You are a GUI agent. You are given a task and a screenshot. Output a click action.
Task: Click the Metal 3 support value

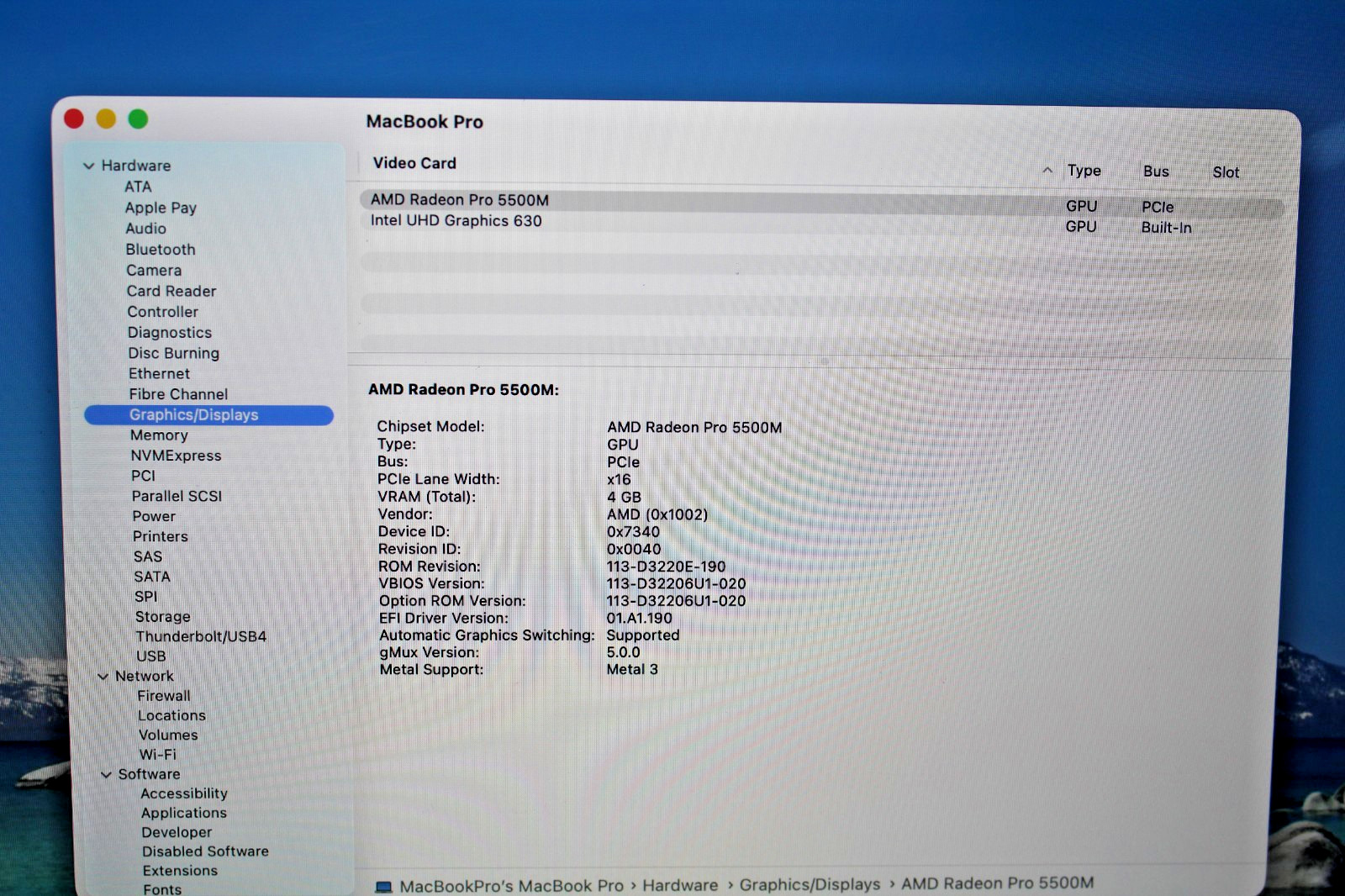pyautogui.click(x=632, y=670)
